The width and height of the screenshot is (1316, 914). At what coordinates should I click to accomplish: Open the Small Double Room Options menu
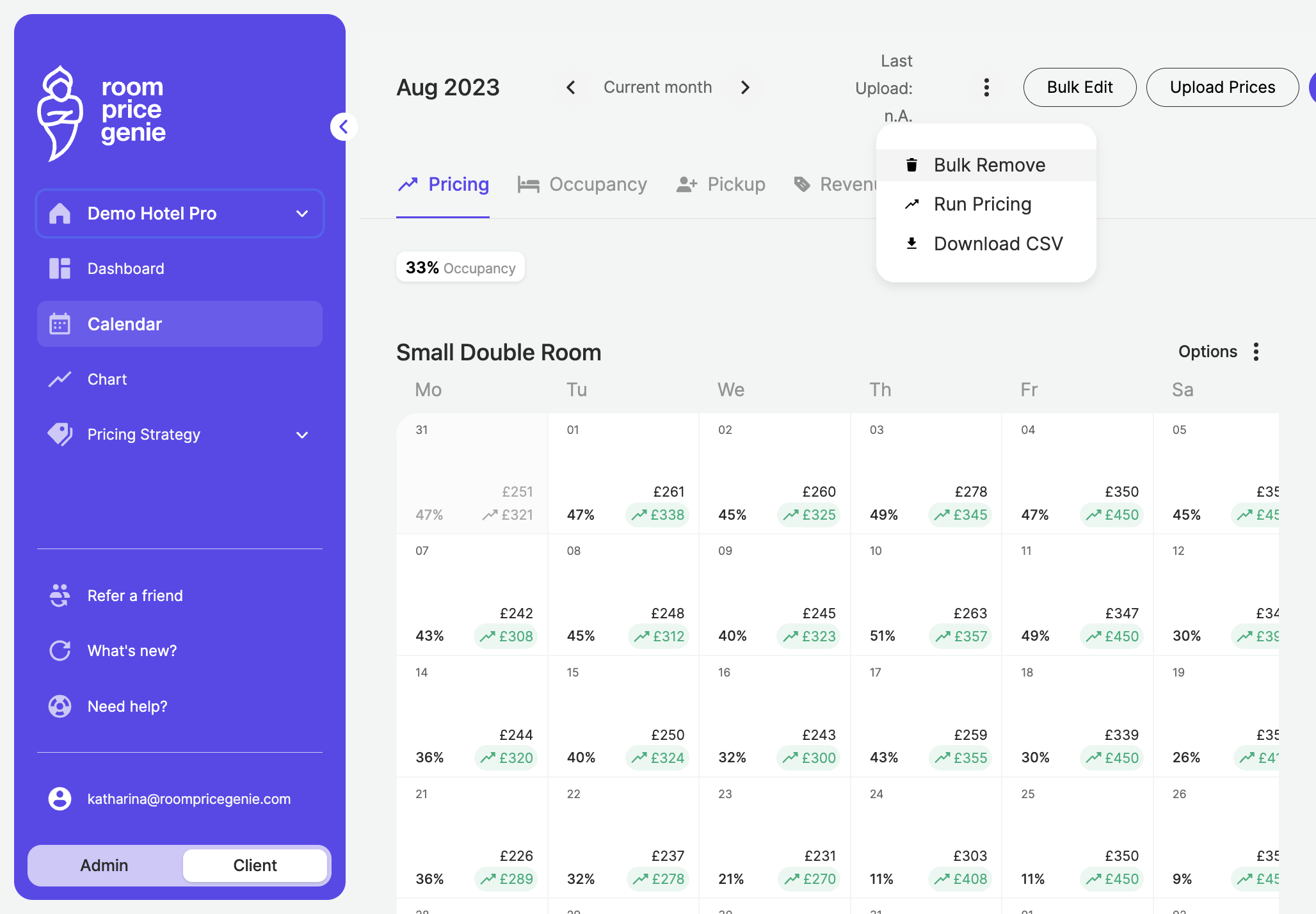1220,351
